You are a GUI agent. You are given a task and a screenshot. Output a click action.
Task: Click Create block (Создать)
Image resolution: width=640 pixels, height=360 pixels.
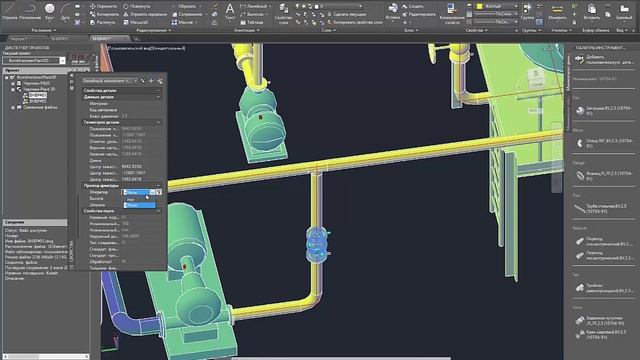(x=413, y=6)
